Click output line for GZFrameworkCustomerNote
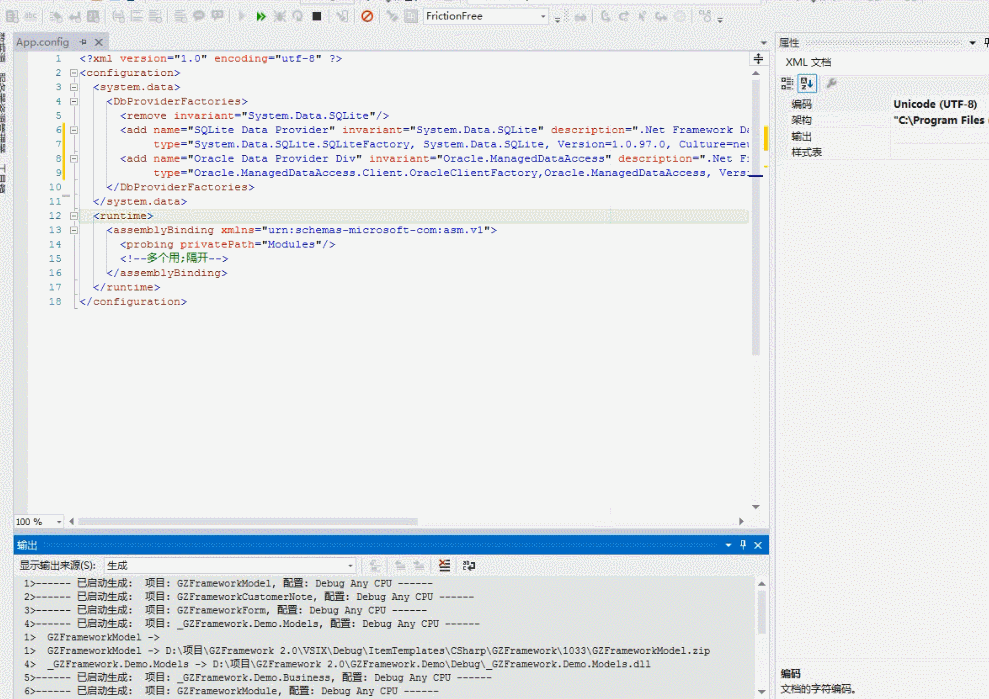This screenshot has height=699, width=989. point(249,597)
